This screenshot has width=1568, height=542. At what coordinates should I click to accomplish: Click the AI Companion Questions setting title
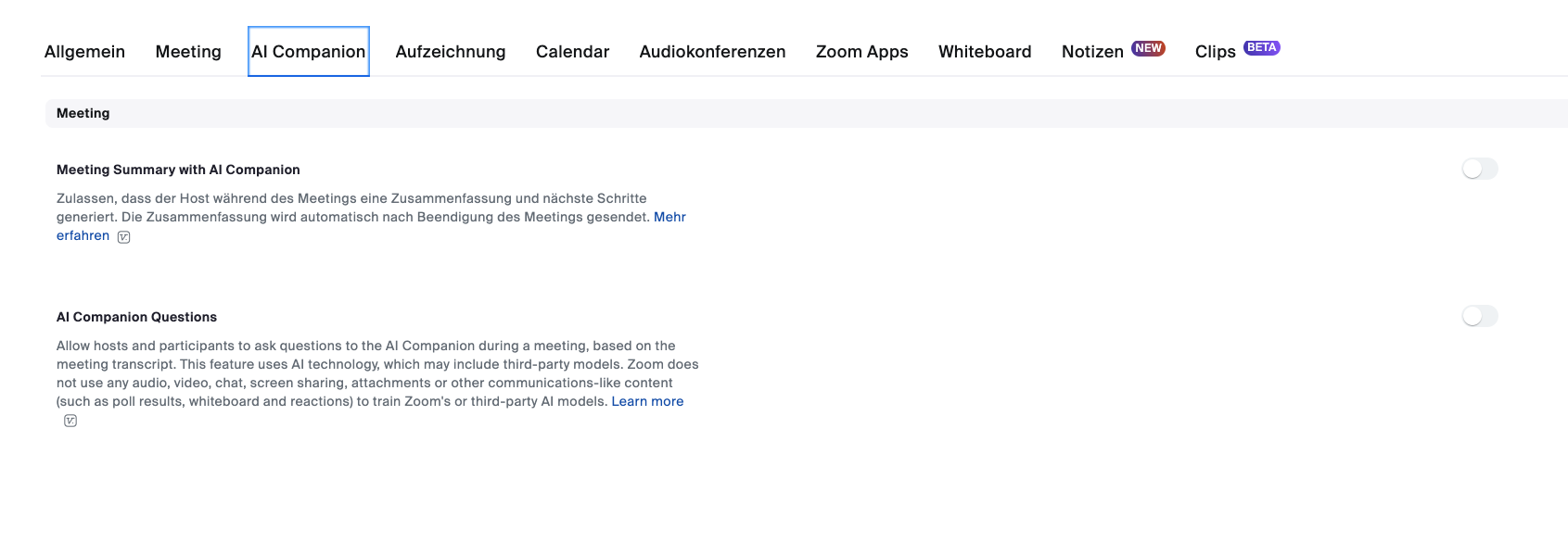click(136, 317)
